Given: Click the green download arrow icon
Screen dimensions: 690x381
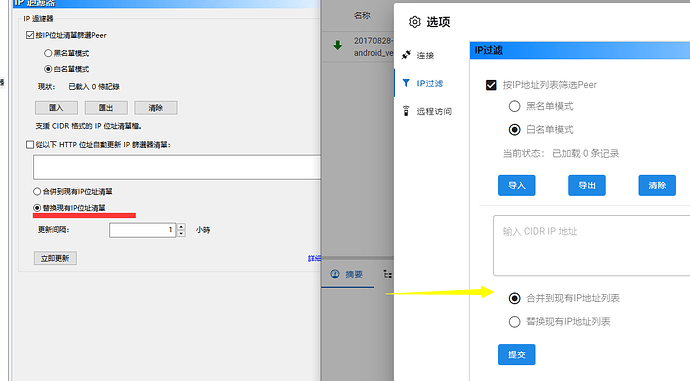Looking at the screenshot, I should [338, 45].
